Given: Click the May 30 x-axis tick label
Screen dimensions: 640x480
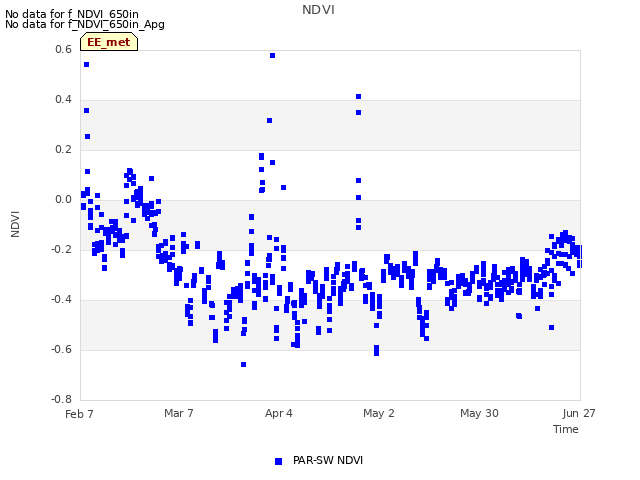Looking at the screenshot, I should pos(479,413).
